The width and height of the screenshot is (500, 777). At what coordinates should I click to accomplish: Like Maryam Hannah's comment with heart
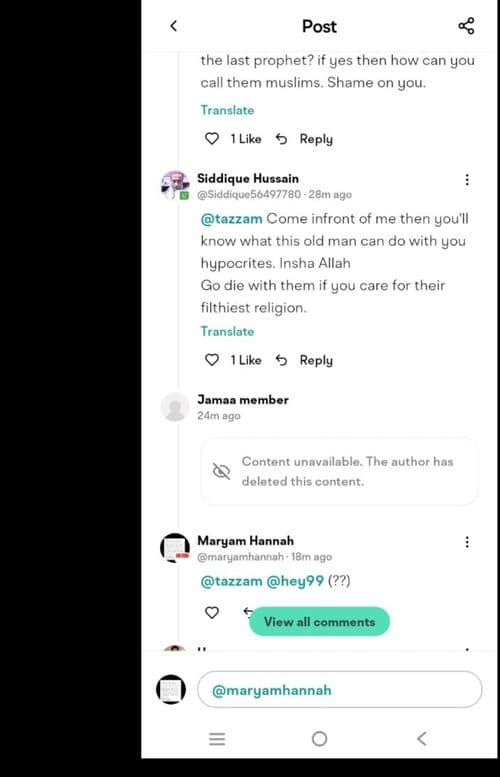point(212,612)
